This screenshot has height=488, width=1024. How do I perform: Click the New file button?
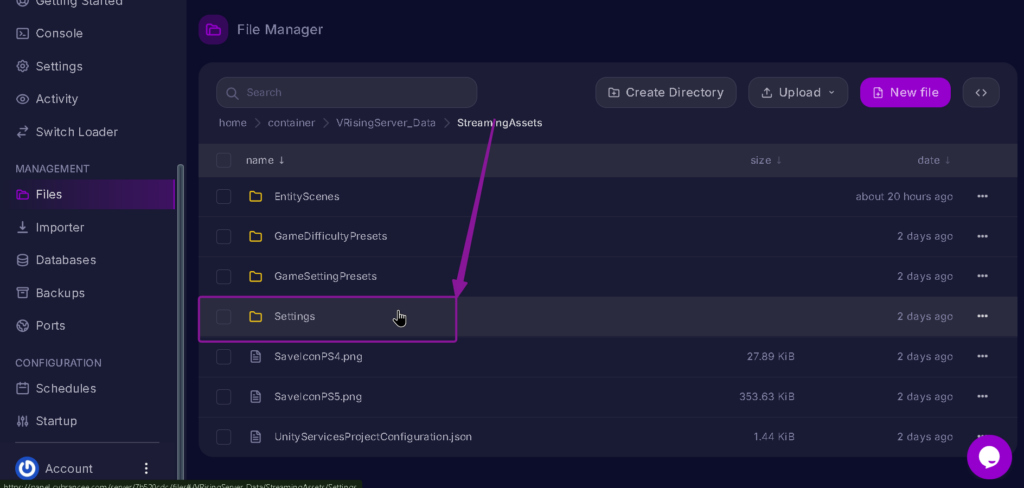[905, 92]
